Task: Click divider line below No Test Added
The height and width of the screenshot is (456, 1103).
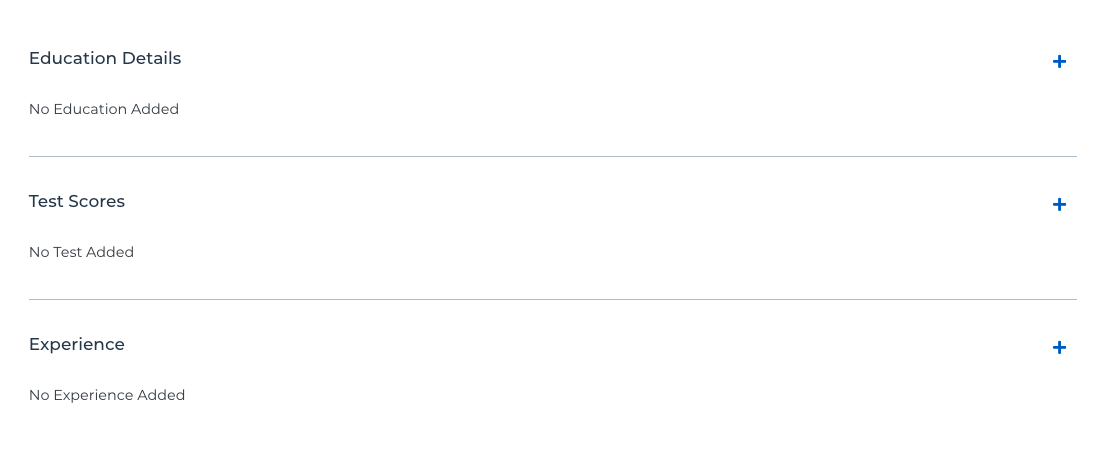Action: 552,300
